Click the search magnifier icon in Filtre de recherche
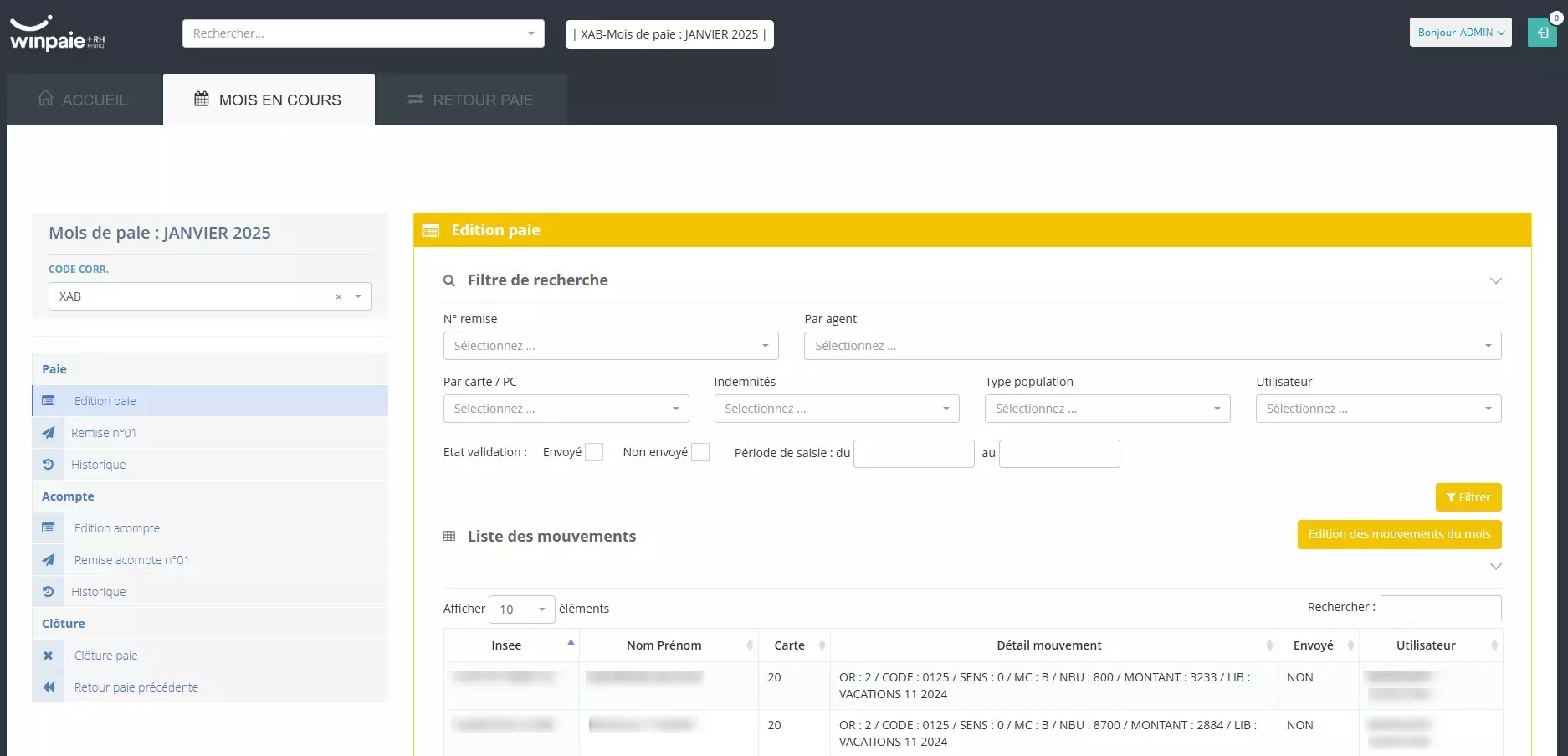This screenshot has height=756, width=1568. pyautogui.click(x=449, y=280)
